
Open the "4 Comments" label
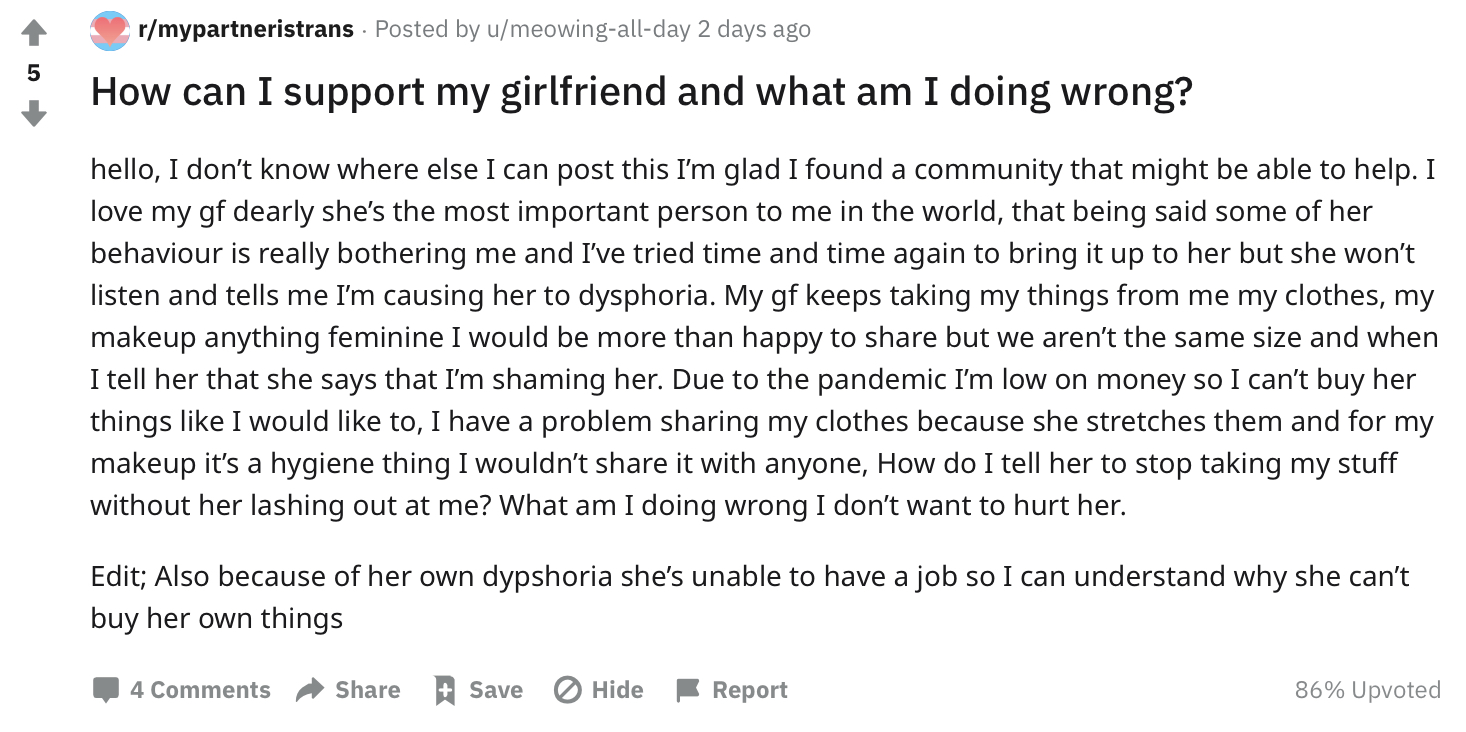[x=200, y=690]
